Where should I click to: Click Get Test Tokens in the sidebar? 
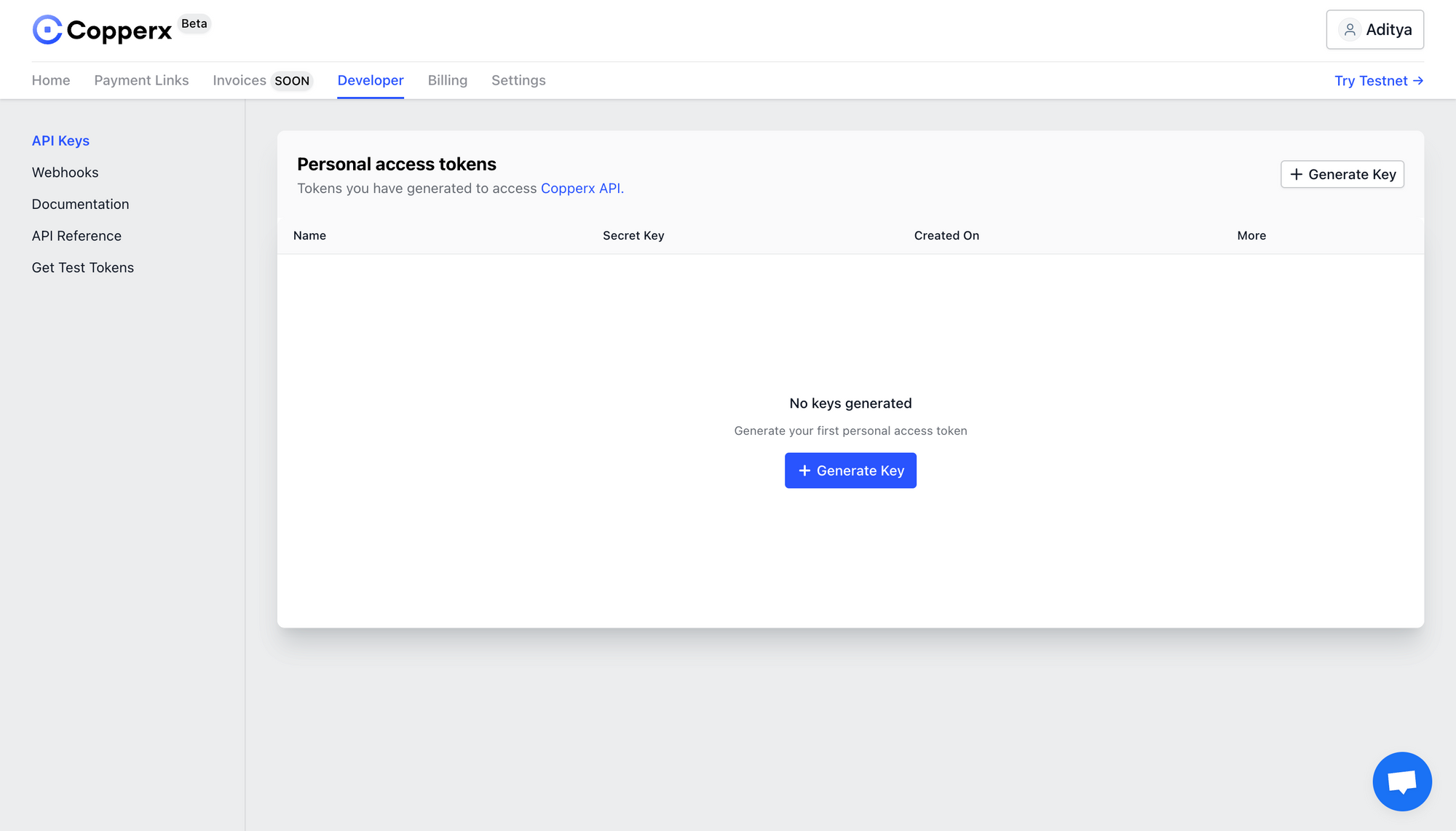pyautogui.click(x=83, y=267)
